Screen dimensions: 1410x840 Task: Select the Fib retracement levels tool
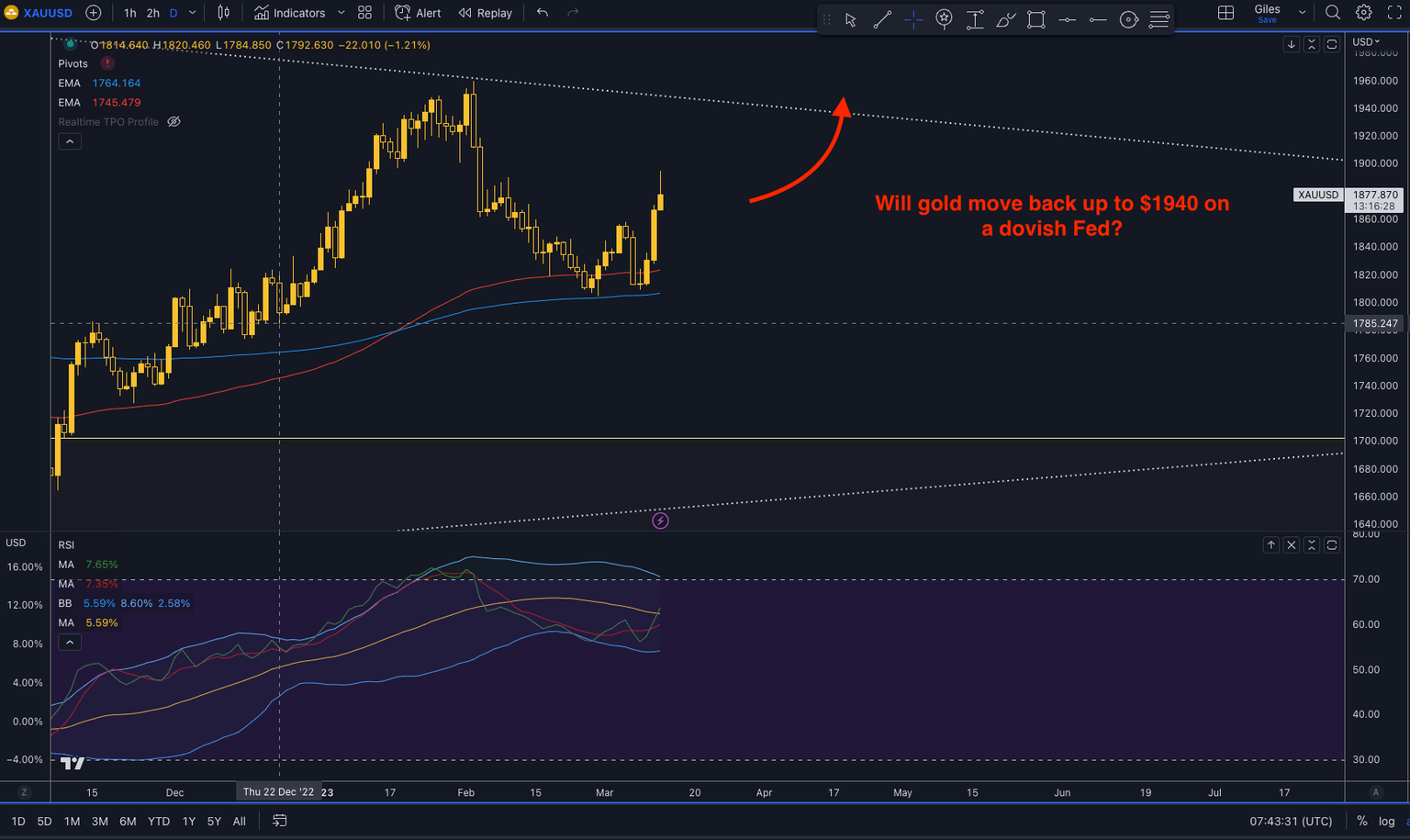1159,19
